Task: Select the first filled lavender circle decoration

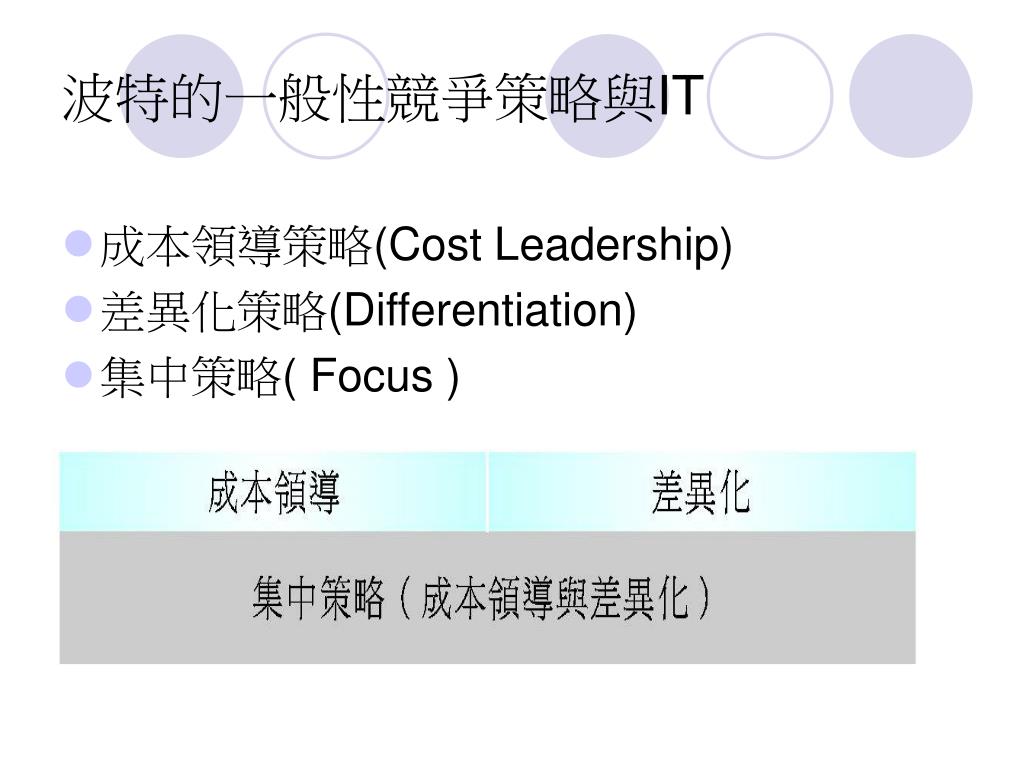Action: click(x=182, y=96)
